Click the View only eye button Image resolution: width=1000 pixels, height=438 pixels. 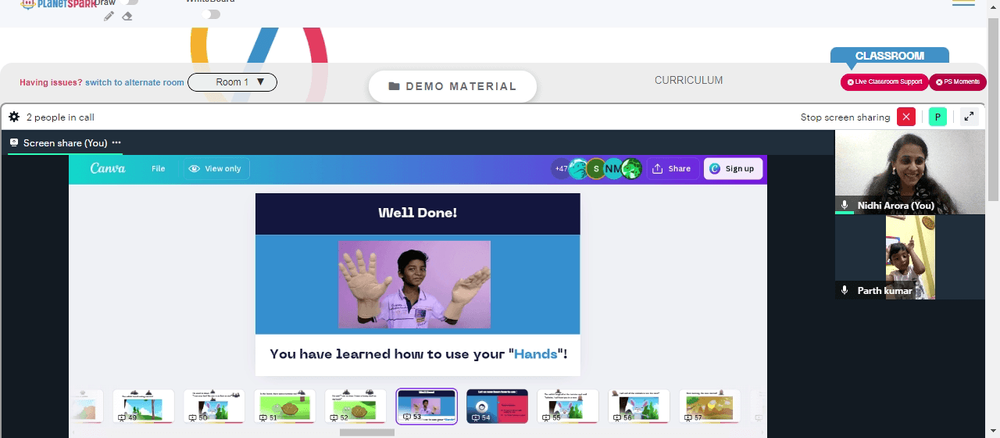pos(217,168)
